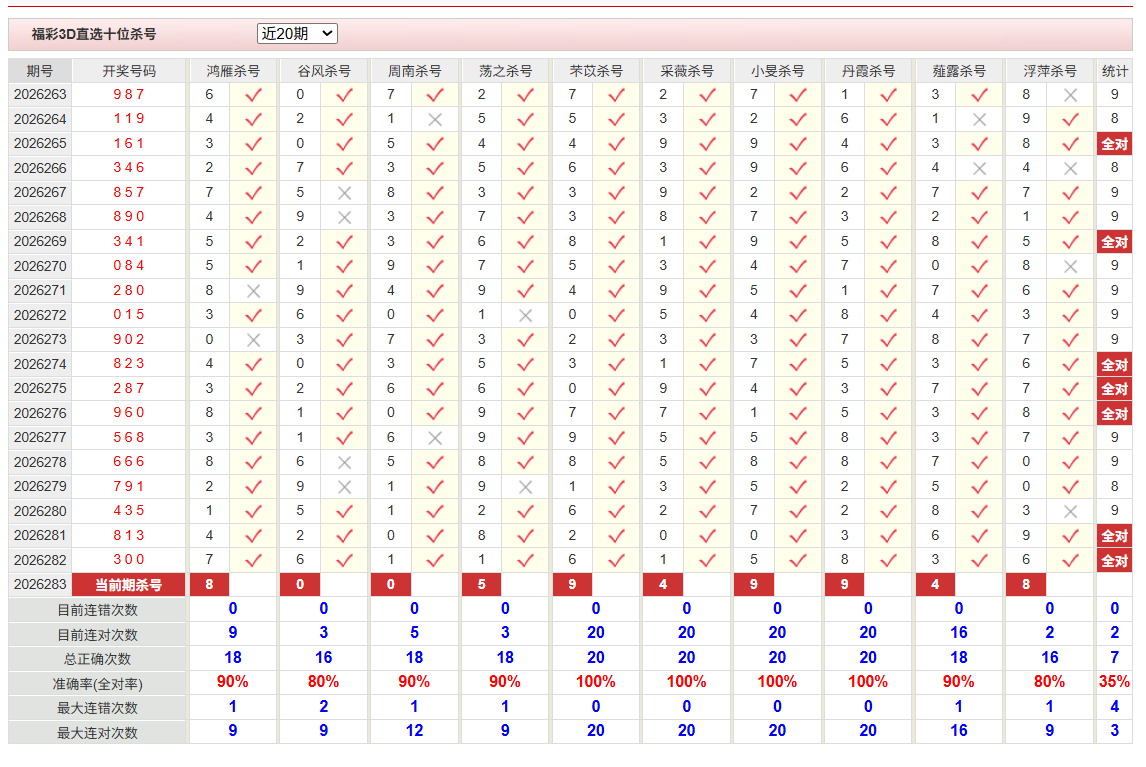Click the 全对 badge in row 2026275
1146x767 pixels.
(x=1115, y=389)
